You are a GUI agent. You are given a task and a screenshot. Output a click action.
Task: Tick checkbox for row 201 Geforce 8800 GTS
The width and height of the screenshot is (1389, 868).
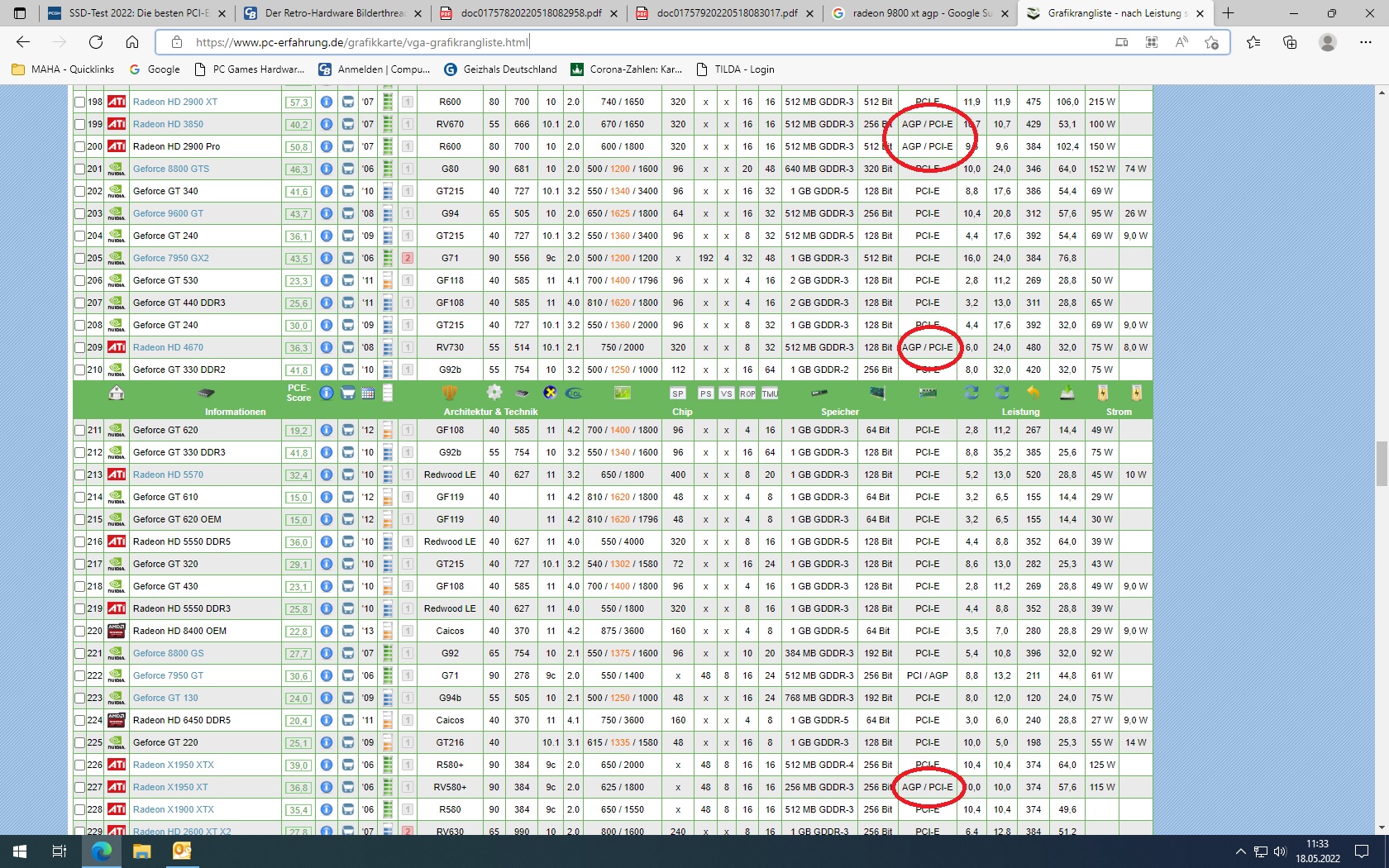coord(79,169)
